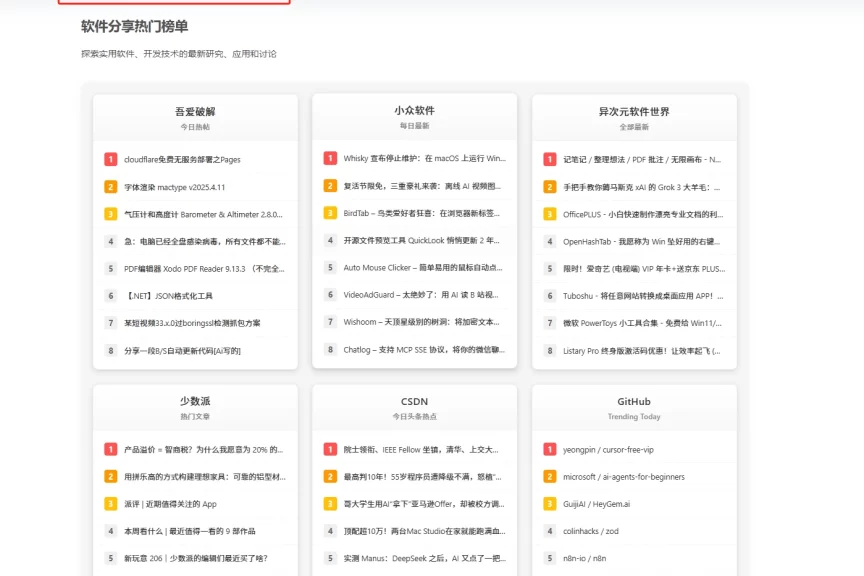Click the rank 2 badge in 异次元软件世界 list
This screenshot has width=864, height=576.
(549, 185)
